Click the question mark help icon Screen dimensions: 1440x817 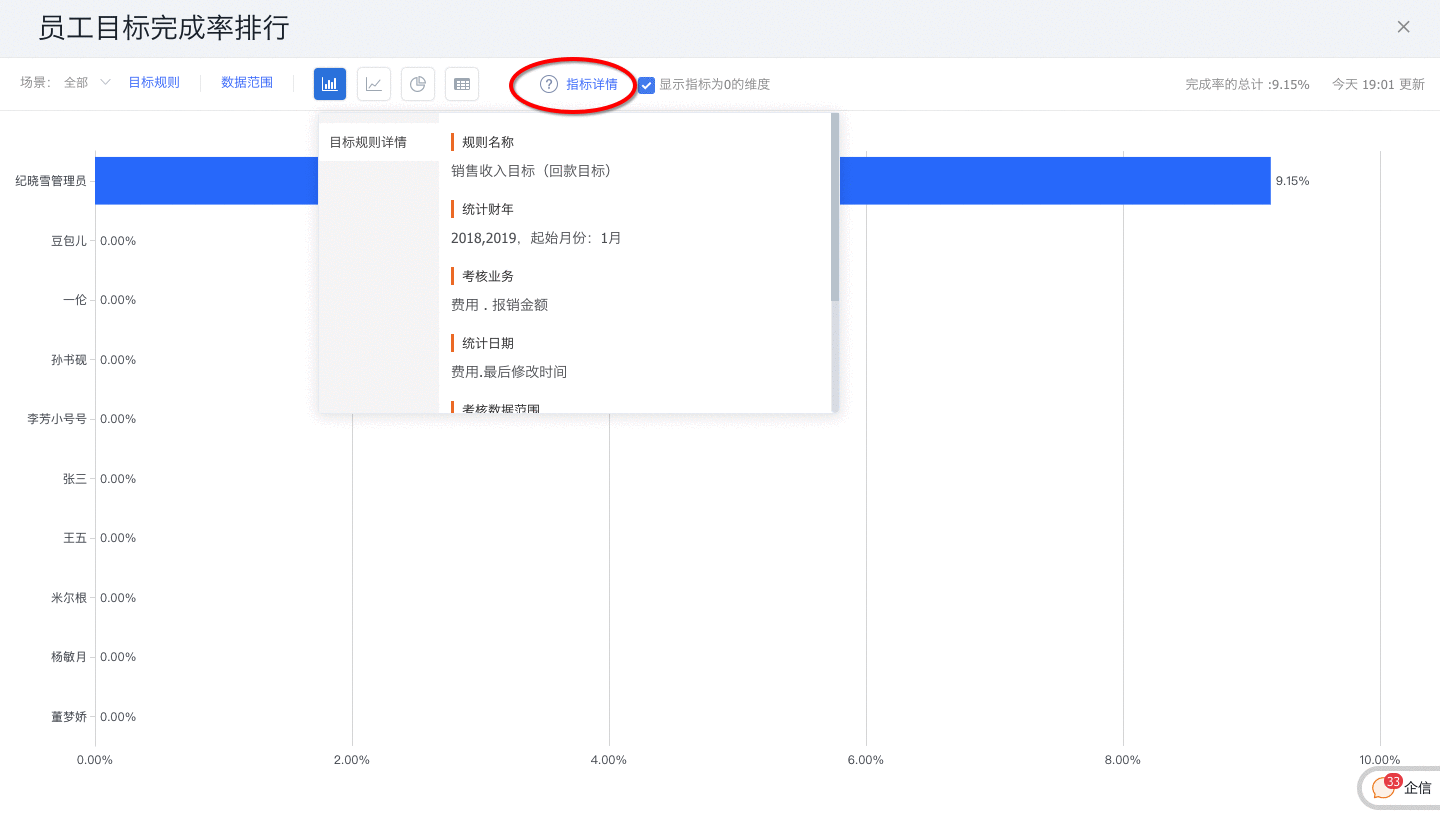pos(549,84)
